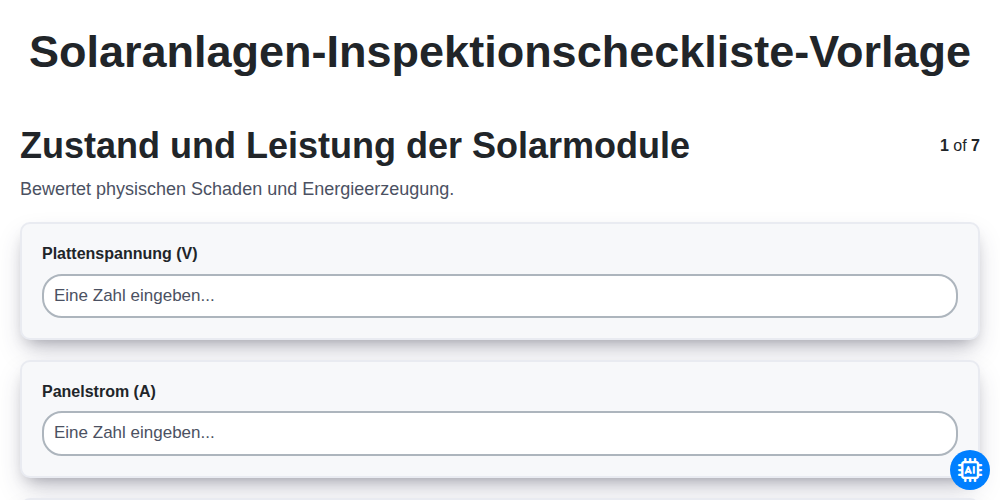Viewport: 1000px width, 500px height.
Task: Click the placeholder text in the voltage field
Action: pos(134,296)
